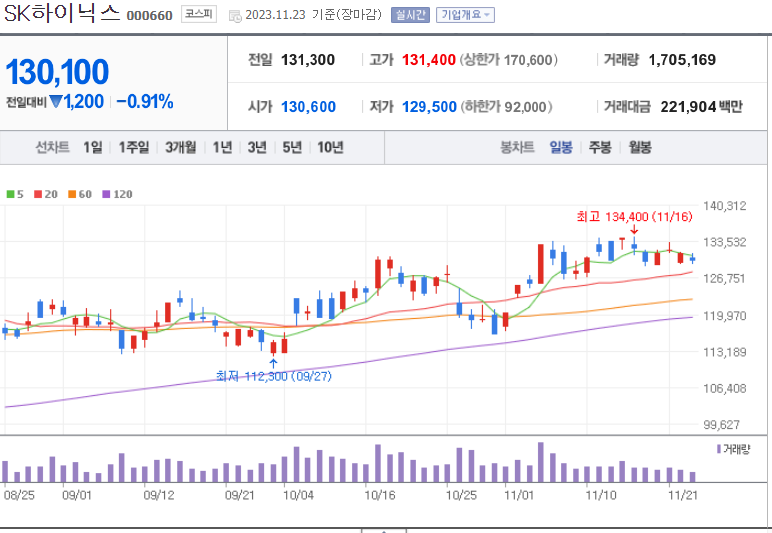772x533 pixels.
Task: Click the 거래대금 value 221,904 백만
Action: (x=701, y=107)
